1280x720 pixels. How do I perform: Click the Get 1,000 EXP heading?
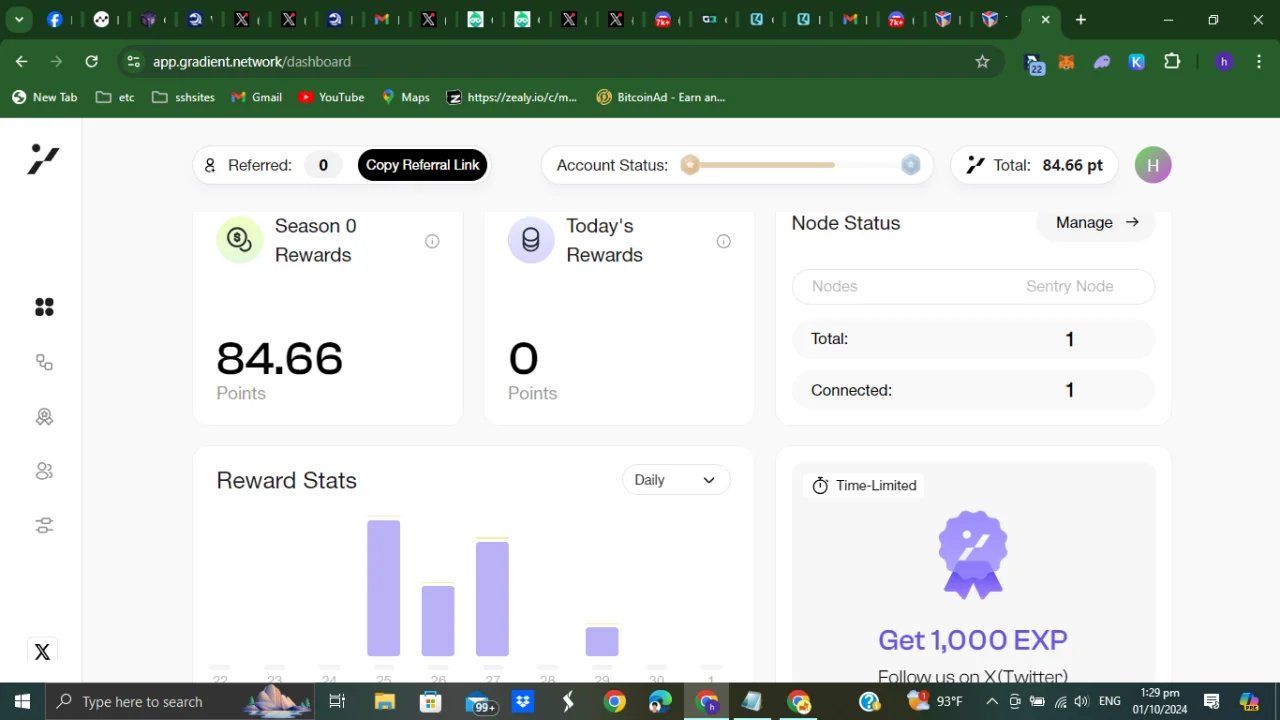tap(973, 640)
